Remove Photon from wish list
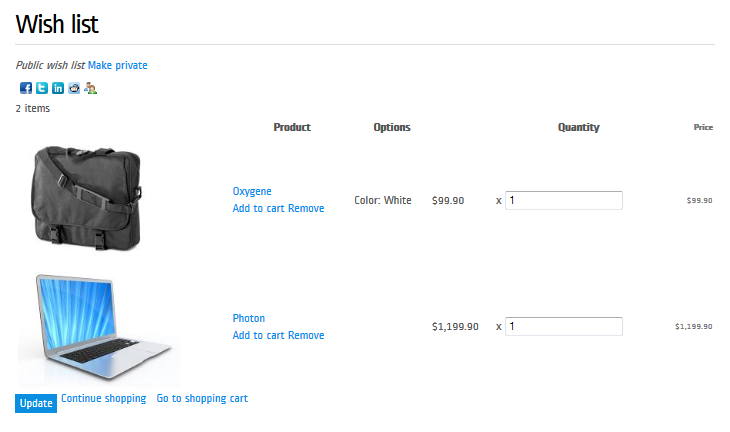730x432 pixels. coord(306,335)
